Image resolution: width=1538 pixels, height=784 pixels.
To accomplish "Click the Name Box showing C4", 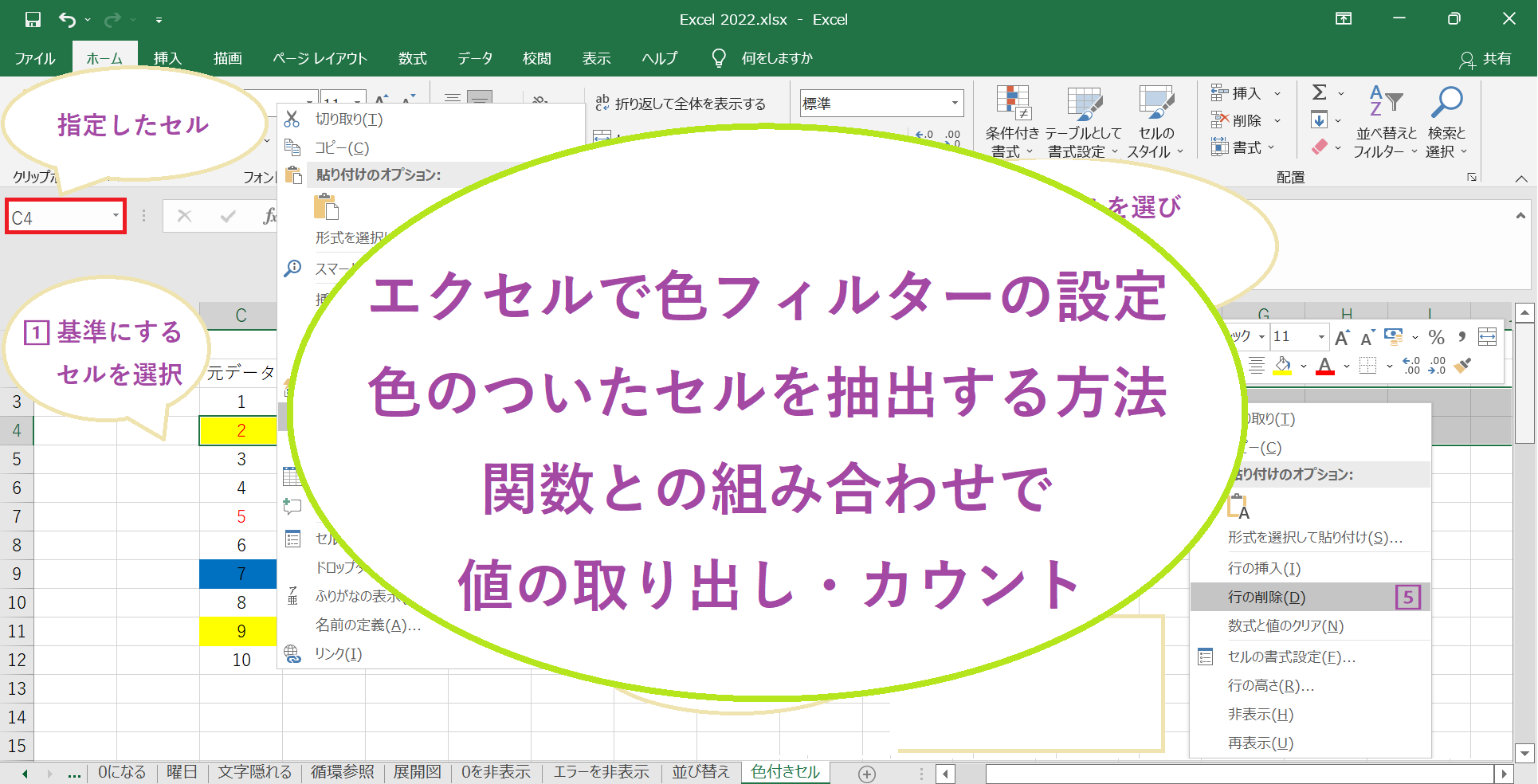I will tap(60, 215).
